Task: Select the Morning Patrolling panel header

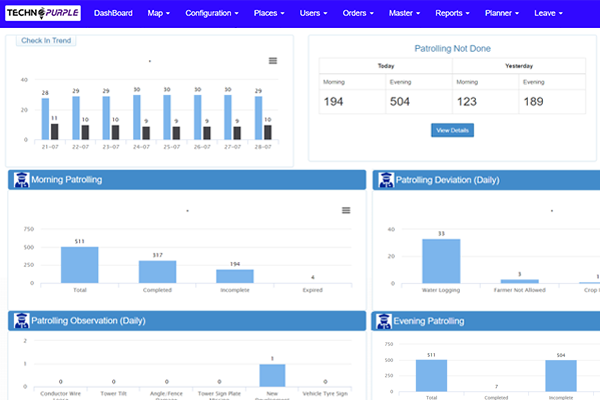Action: (187, 180)
